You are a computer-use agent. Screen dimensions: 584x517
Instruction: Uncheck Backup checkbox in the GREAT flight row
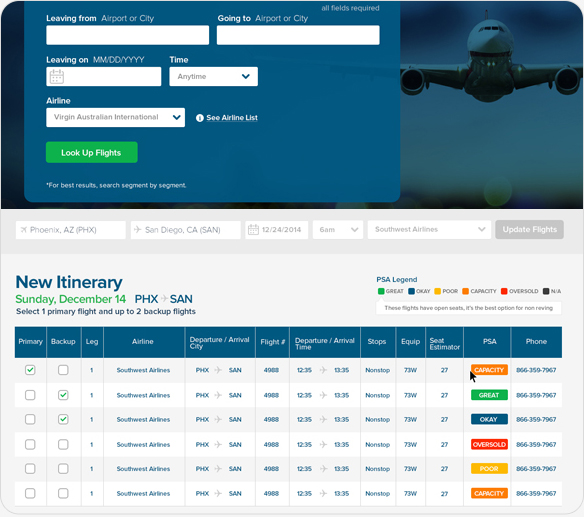pyautogui.click(x=63, y=395)
